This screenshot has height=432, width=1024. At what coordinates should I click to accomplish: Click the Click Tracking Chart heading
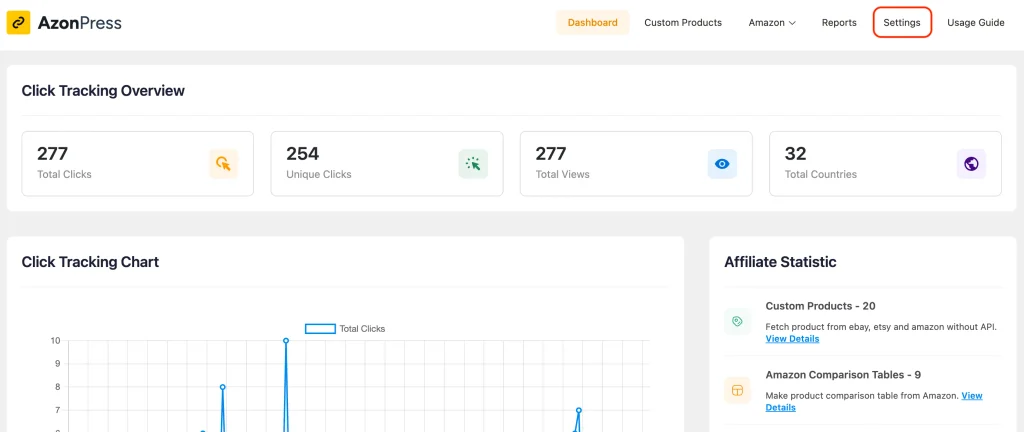90,262
